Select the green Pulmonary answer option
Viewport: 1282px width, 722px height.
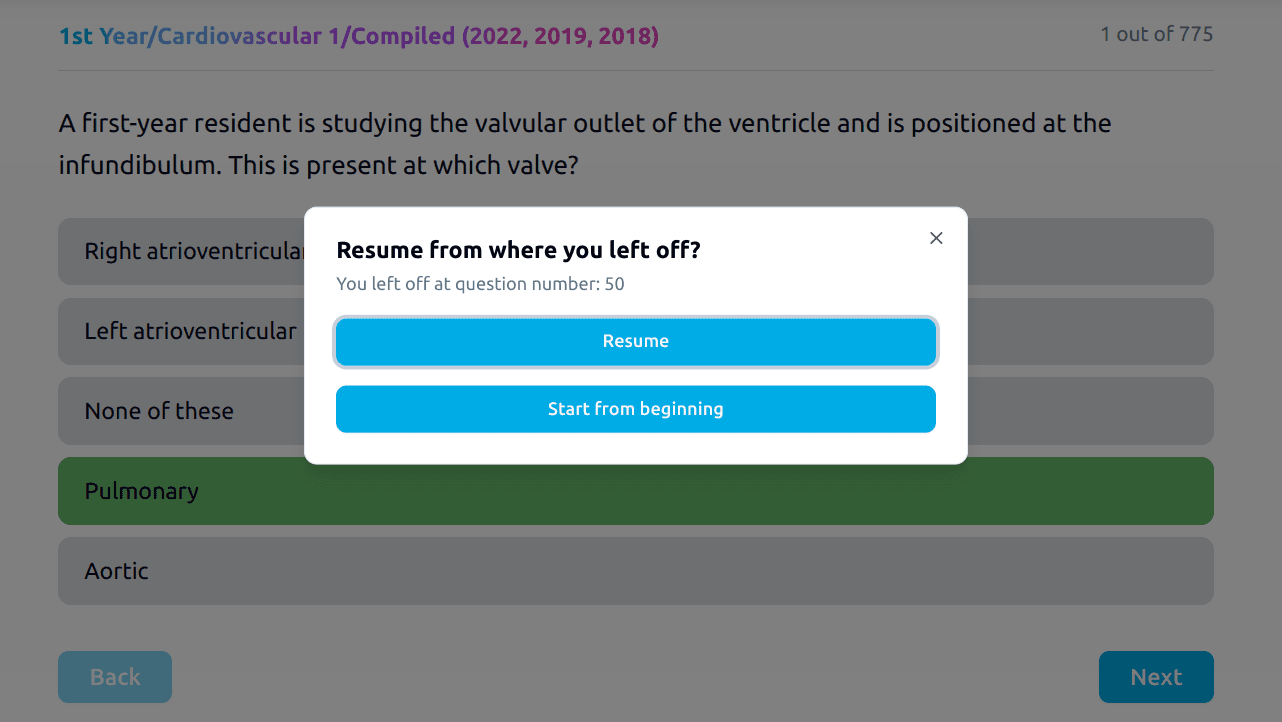click(635, 491)
